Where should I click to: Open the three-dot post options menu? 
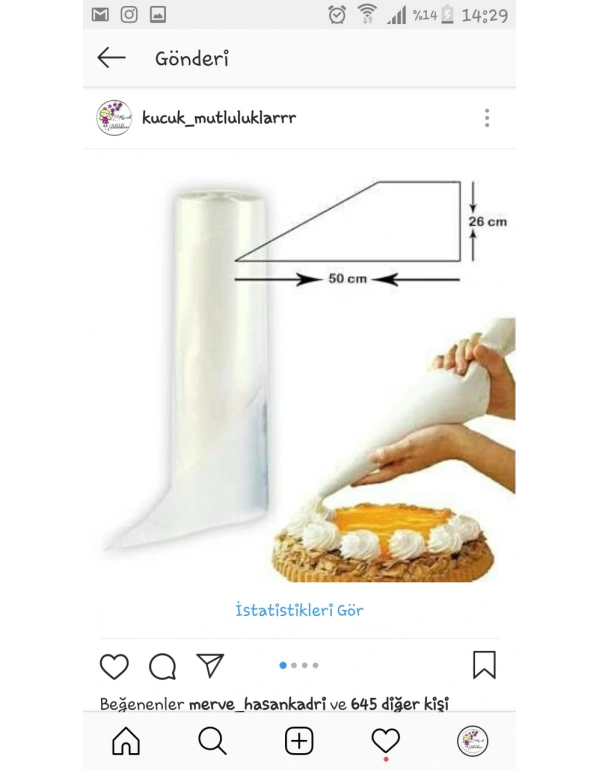487,118
